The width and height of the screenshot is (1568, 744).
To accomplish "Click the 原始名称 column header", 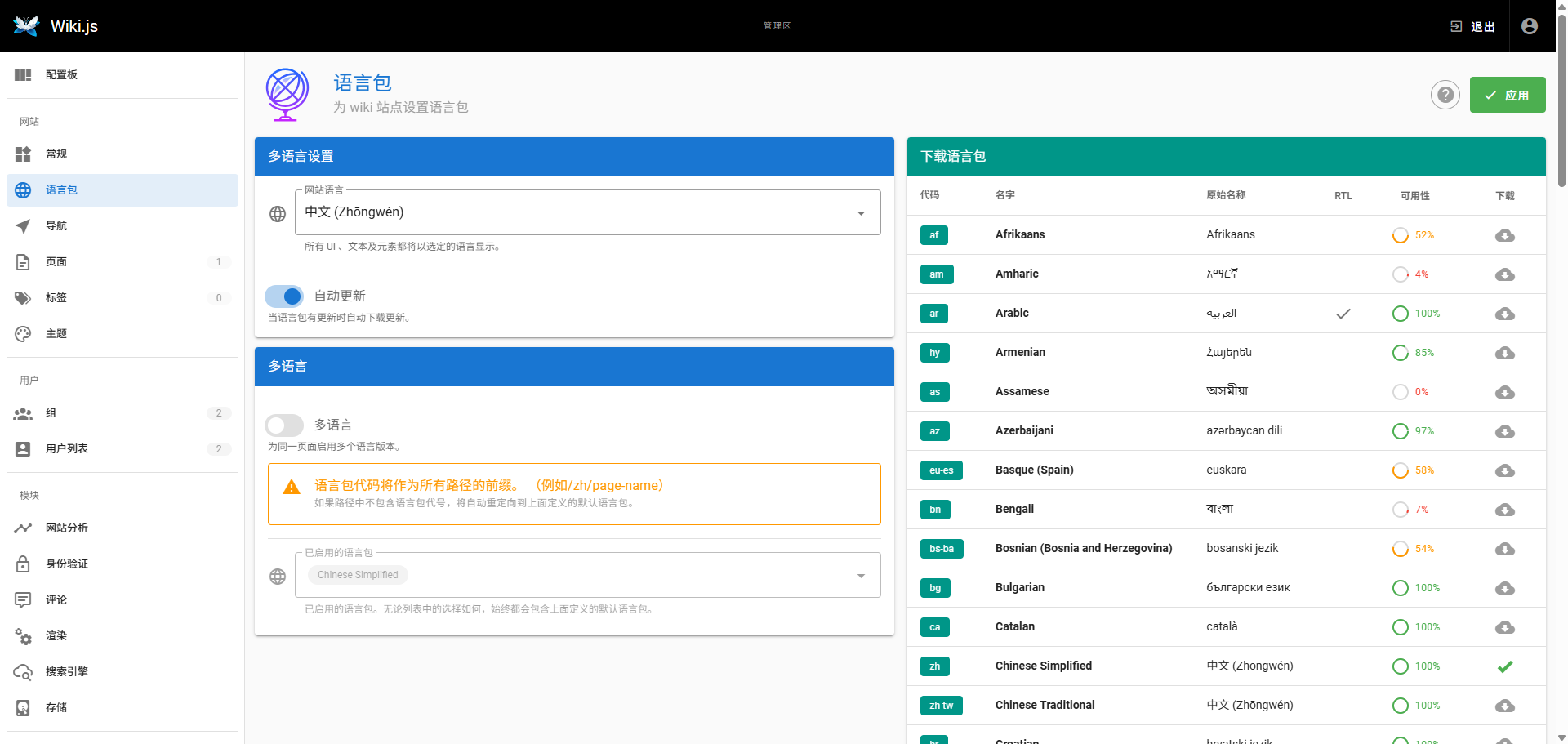I will point(1226,195).
